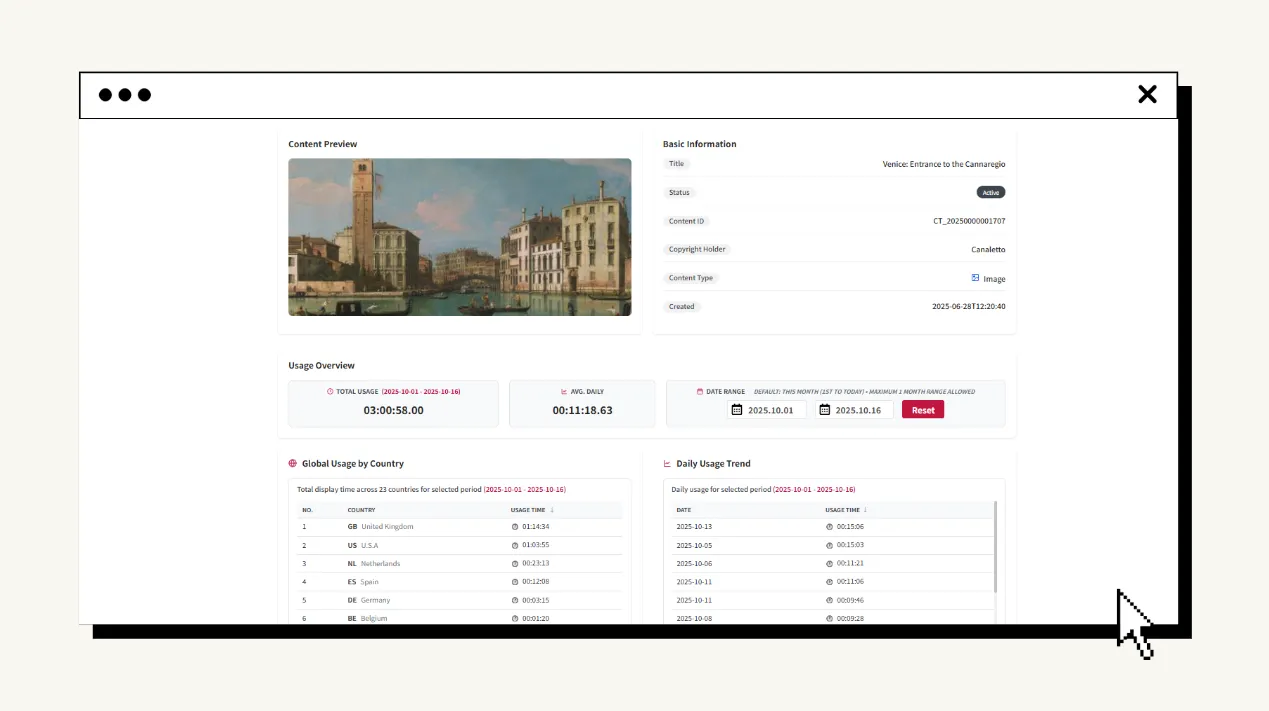Click the clock icon next to Total Usage
Image resolution: width=1269 pixels, height=711 pixels.
pyautogui.click(x=330, y=392)
